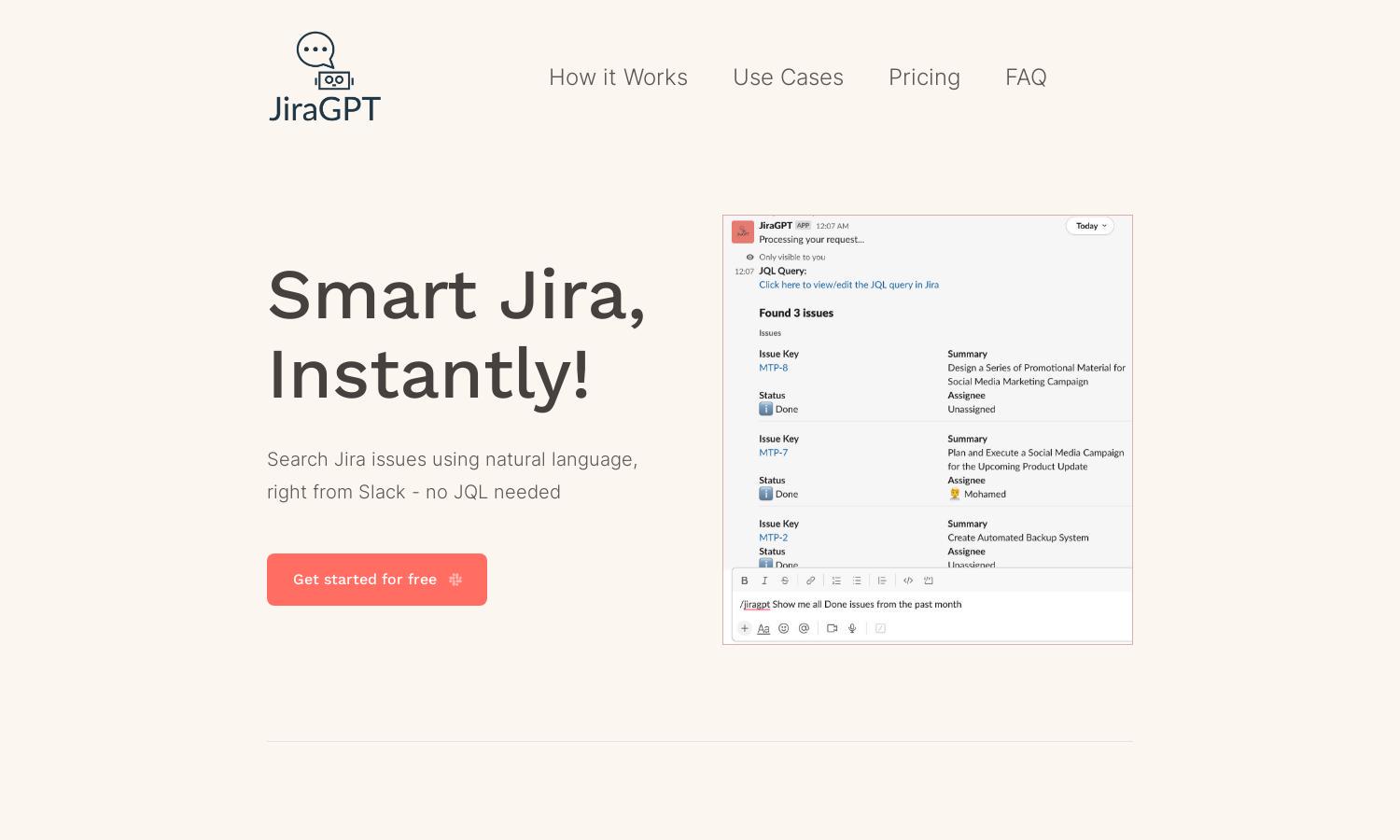This screenshot has width=1400, height=840.
Task: Click the blockquote icon in the composer
Action: tap(882, 581)
